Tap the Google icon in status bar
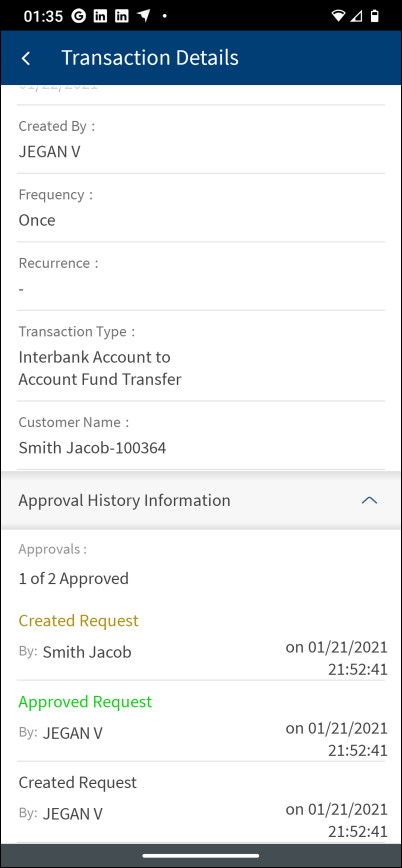The width and height of the screenshot is (402, 868). tap(79, 16)
